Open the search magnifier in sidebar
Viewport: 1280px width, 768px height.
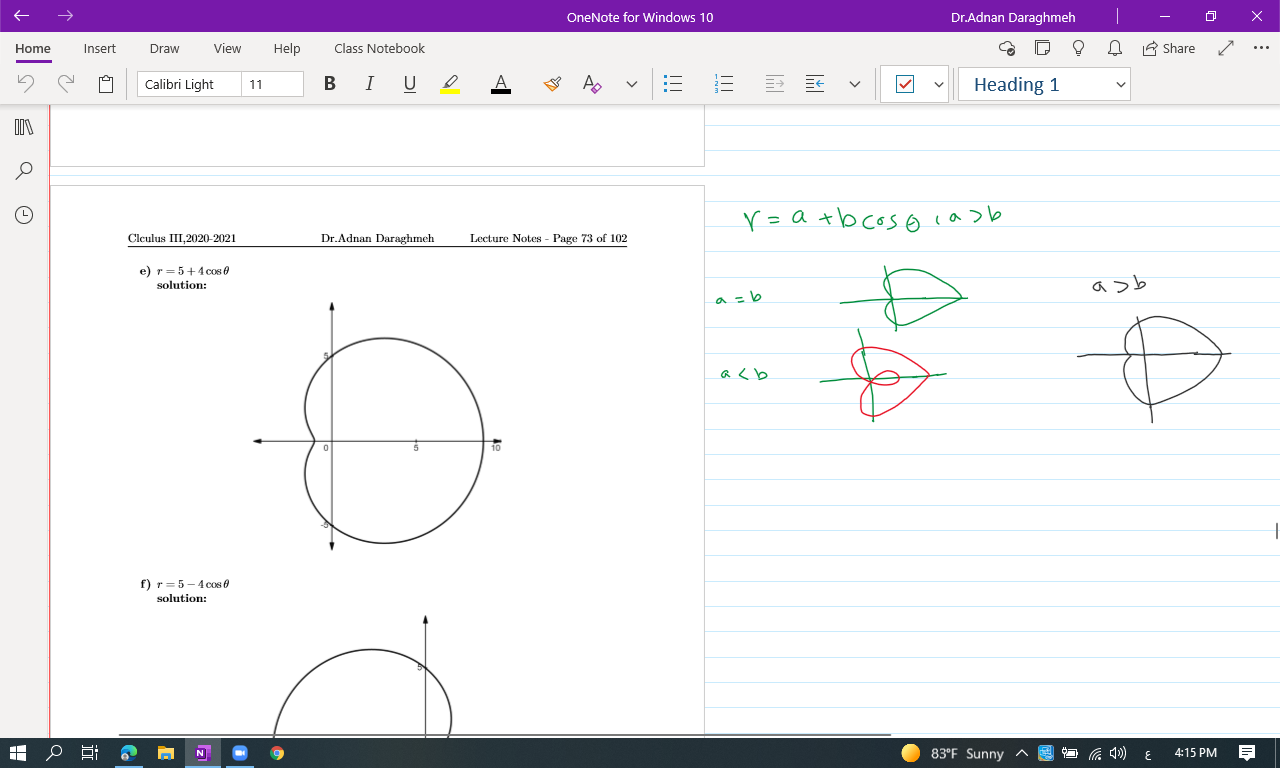[x=24, y=170]
